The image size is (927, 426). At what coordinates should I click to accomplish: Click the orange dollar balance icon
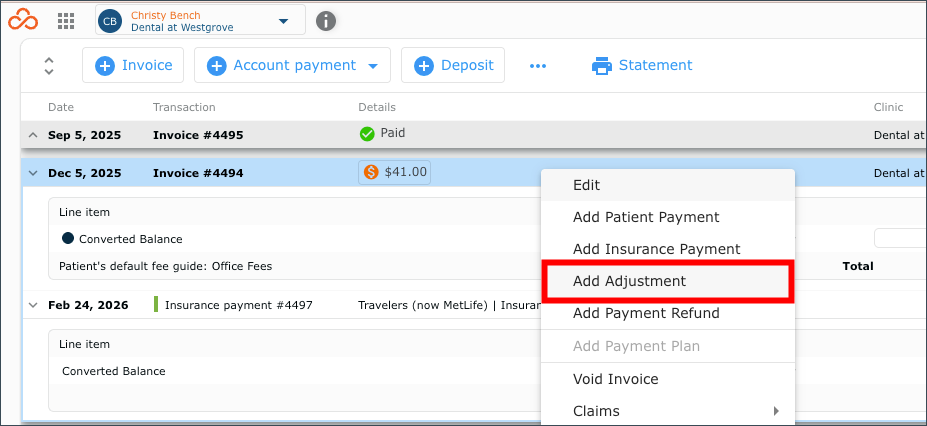coord(371,173)
